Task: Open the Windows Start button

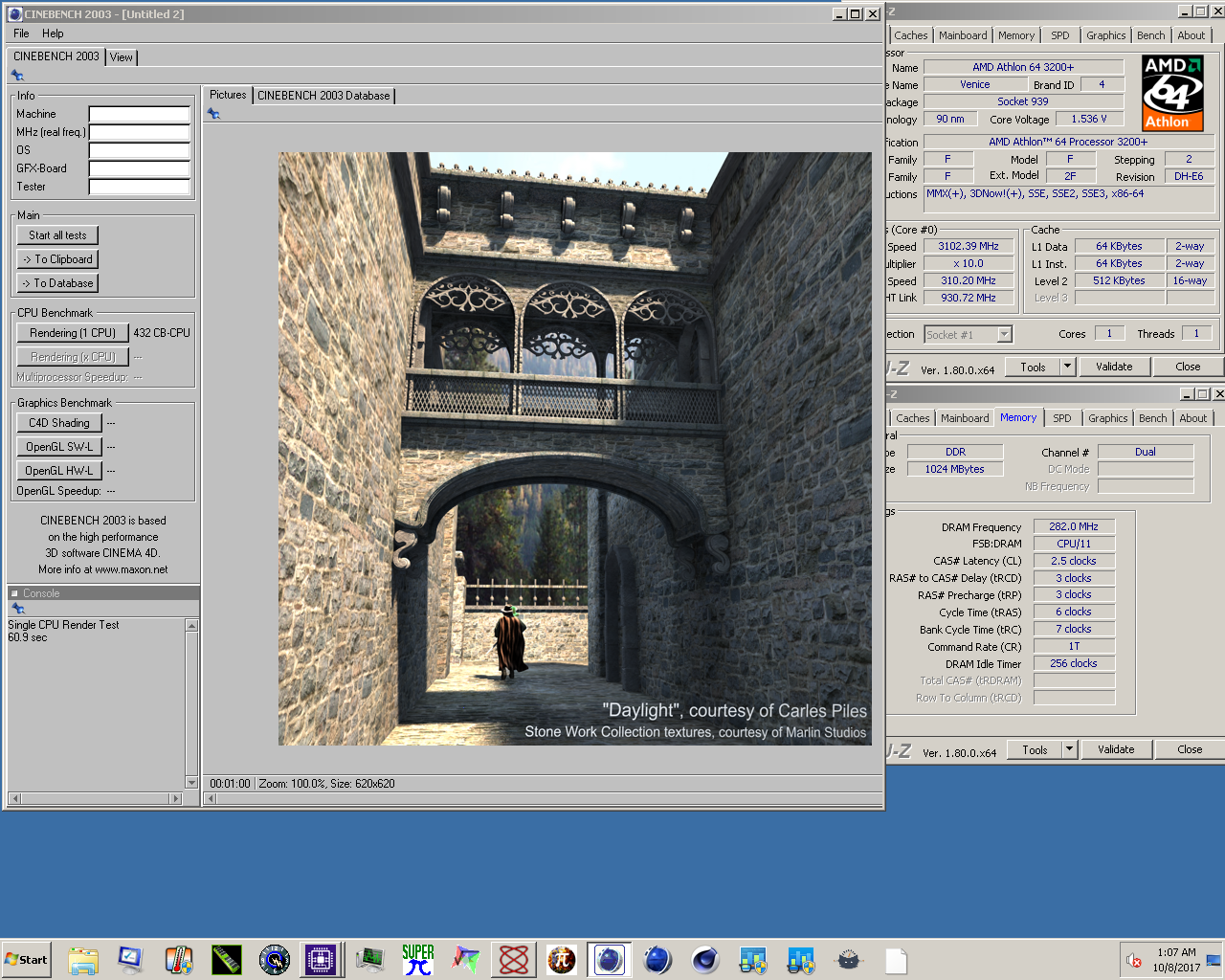Action: (x=26, y=960)
